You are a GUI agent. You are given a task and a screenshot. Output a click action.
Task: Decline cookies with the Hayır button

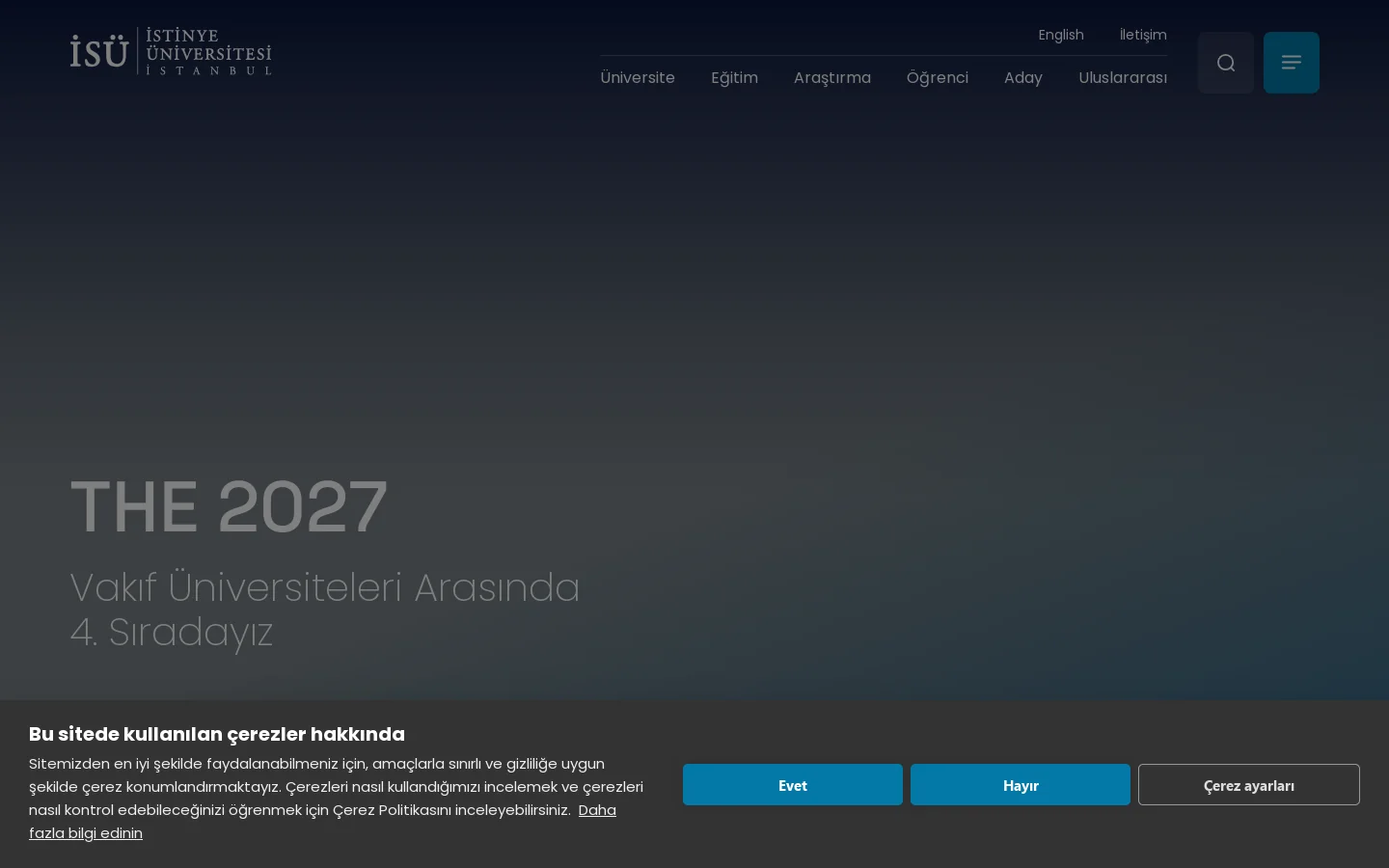1021,785
